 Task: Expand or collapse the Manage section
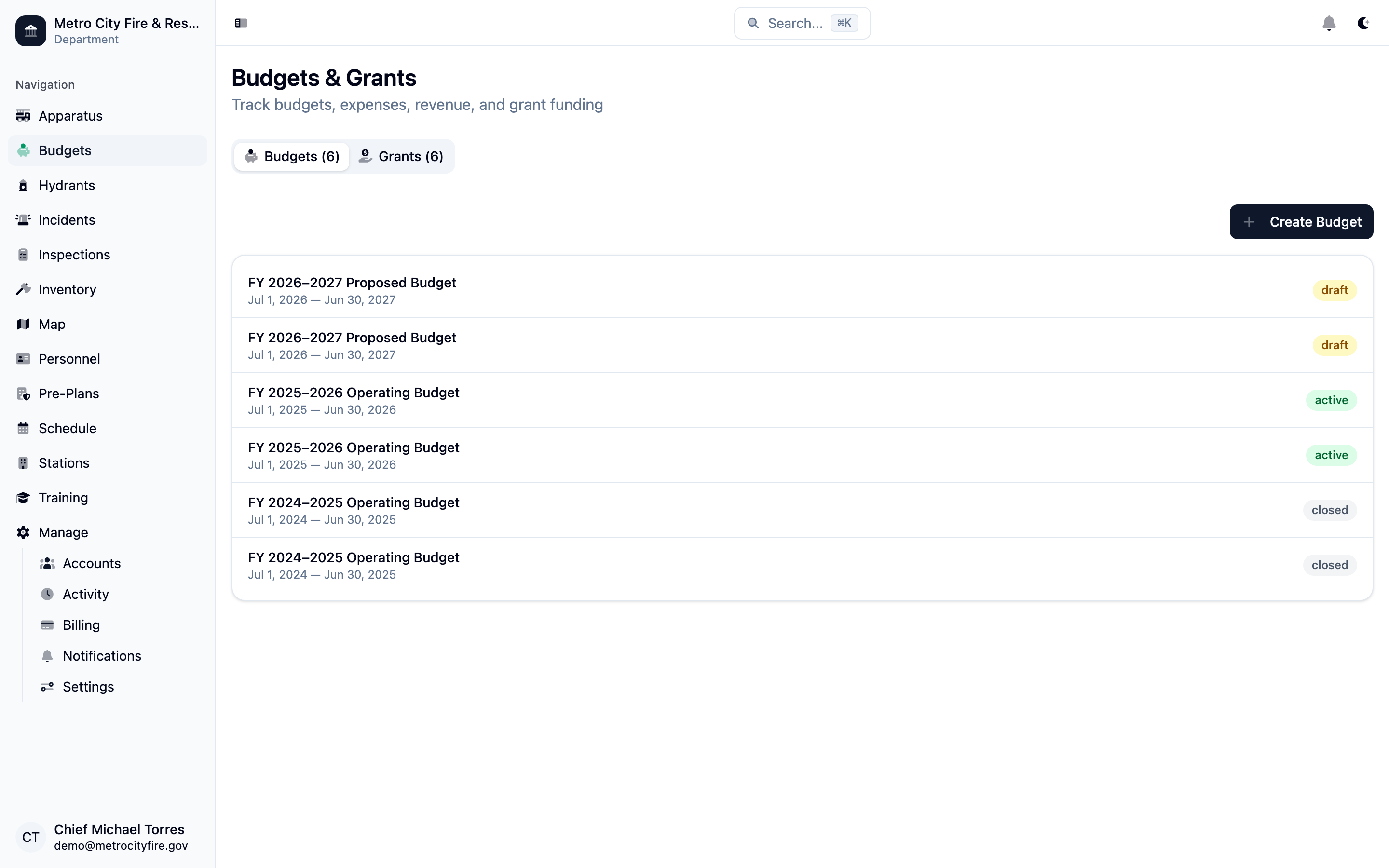pos(63,532)
